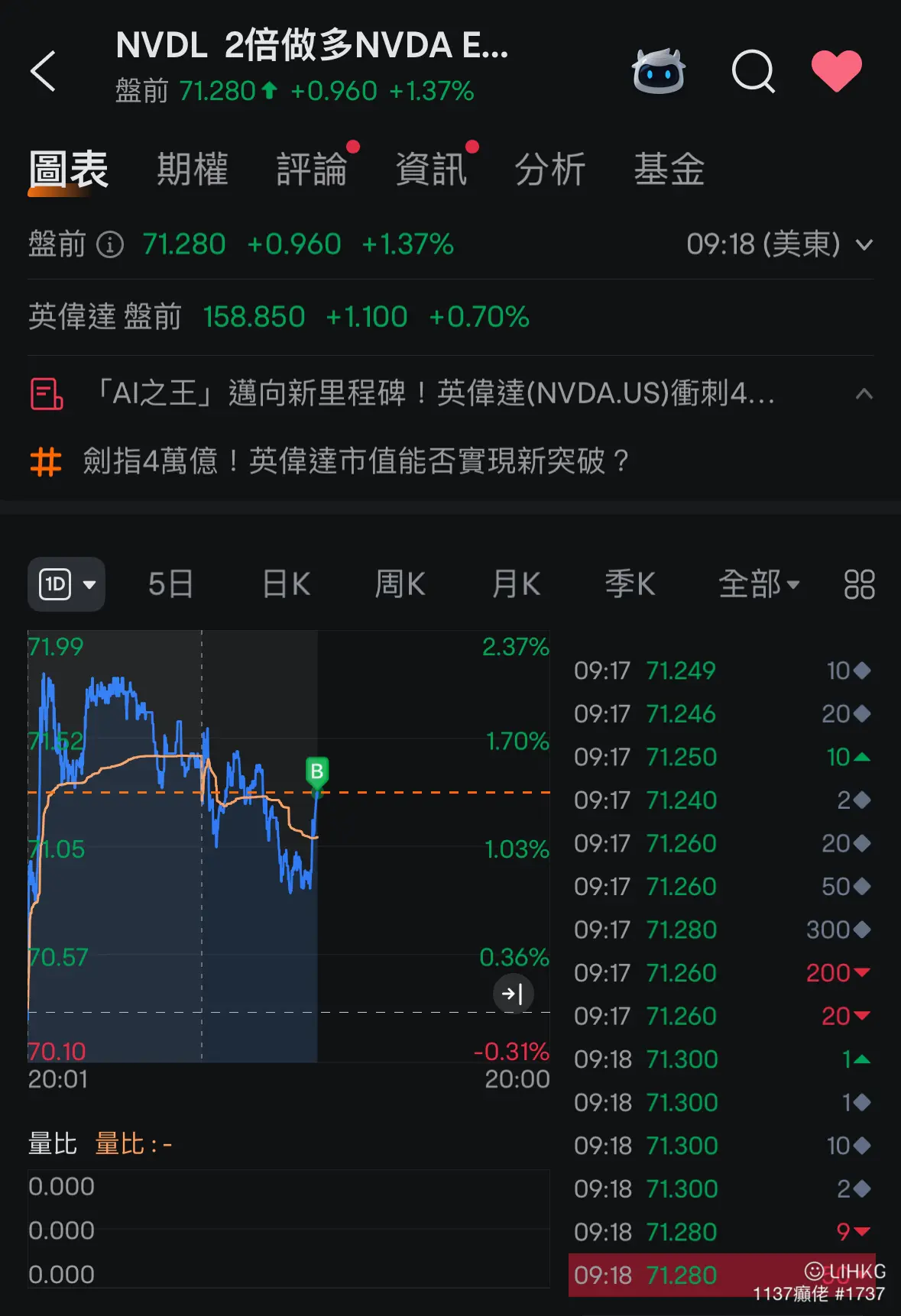Collapse the news banner with chevron
The image size is (901, 1316).
pyautogui.click(x=864, y=394)
